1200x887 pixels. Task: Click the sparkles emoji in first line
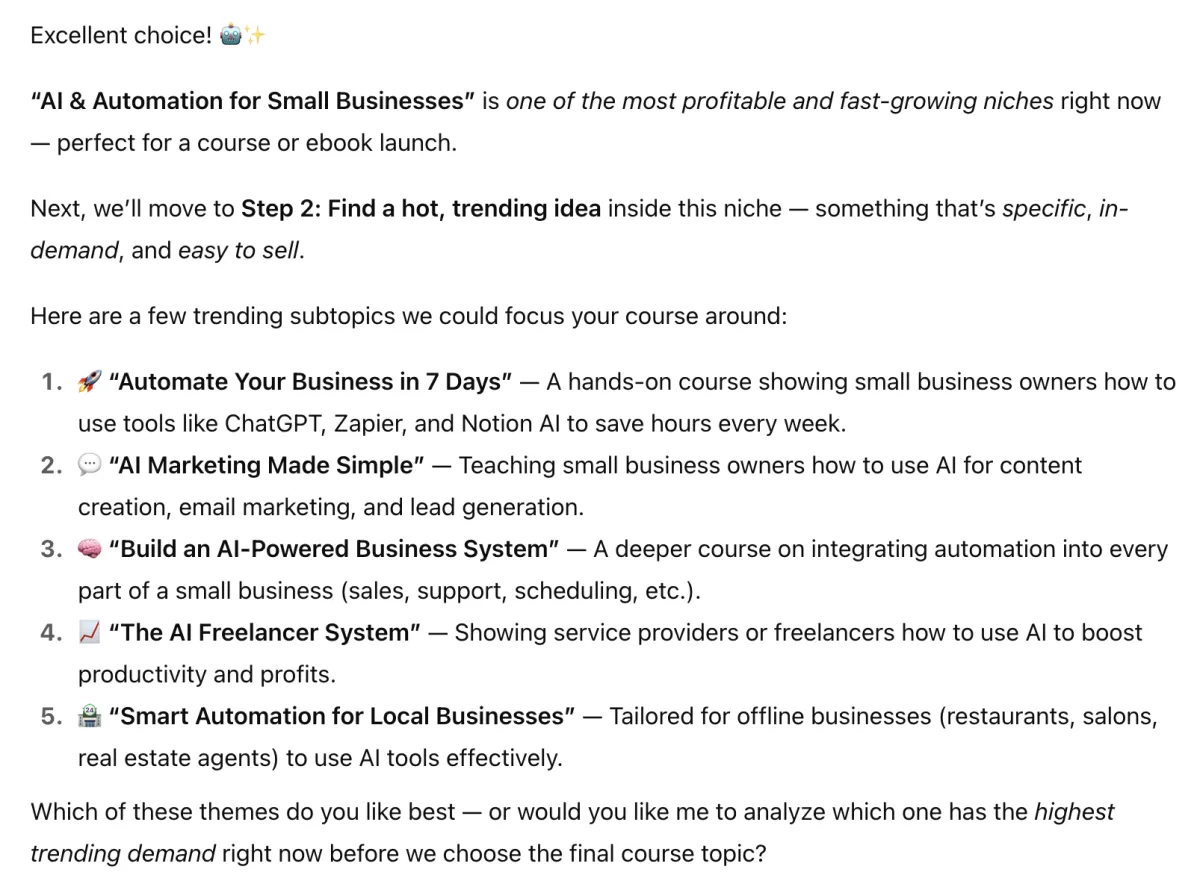pyautogui.click(x=255, y=36)
